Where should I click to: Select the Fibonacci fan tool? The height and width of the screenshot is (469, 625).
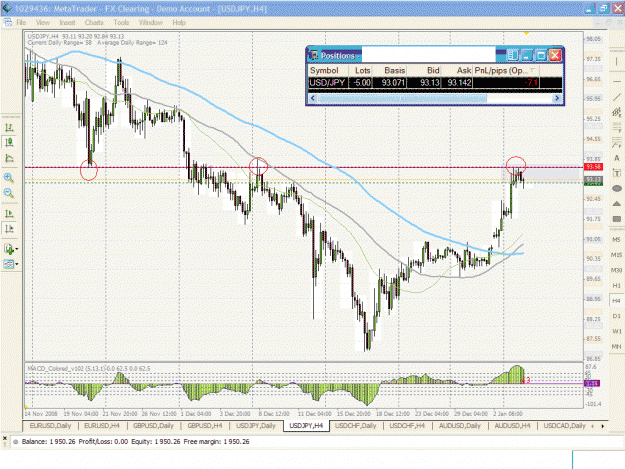(617, 143)
